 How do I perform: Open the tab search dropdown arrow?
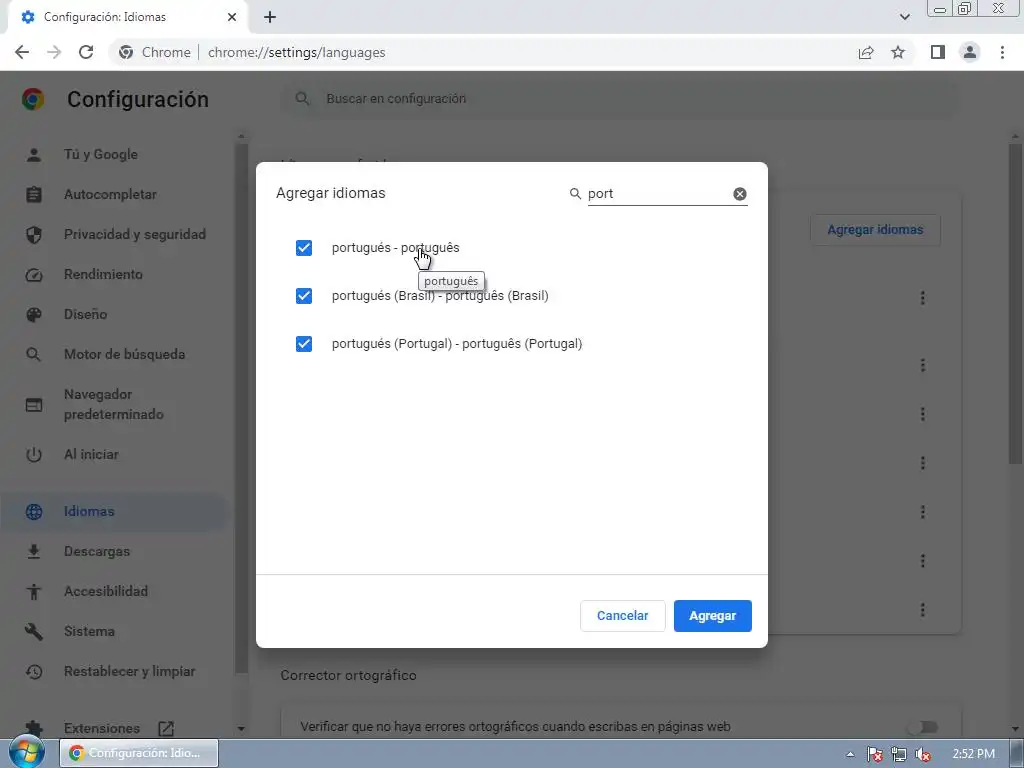point(904,17)
